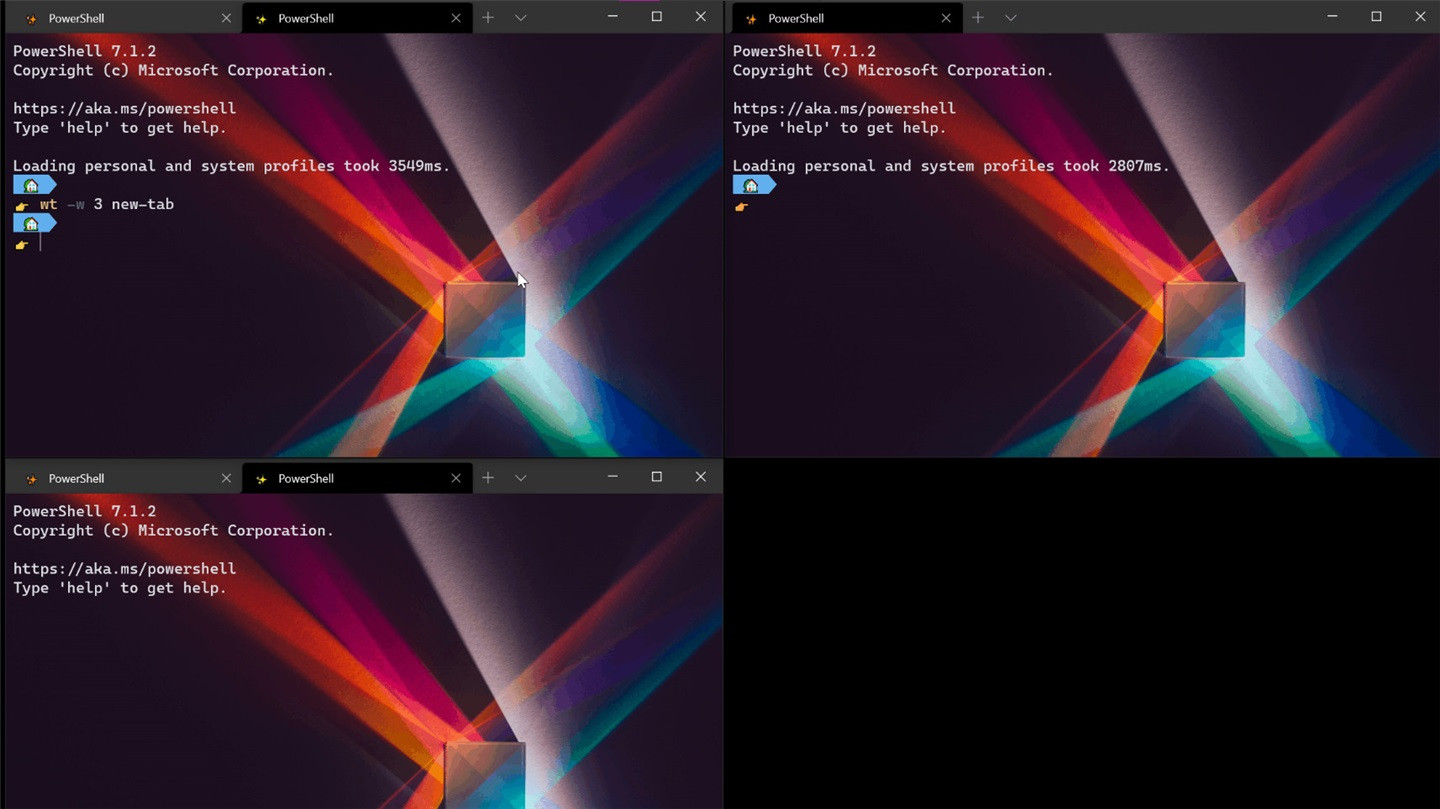Open a new tab with the plus icon, top-left window
This screenshot has height=809, width=1440.
[488, 17]
